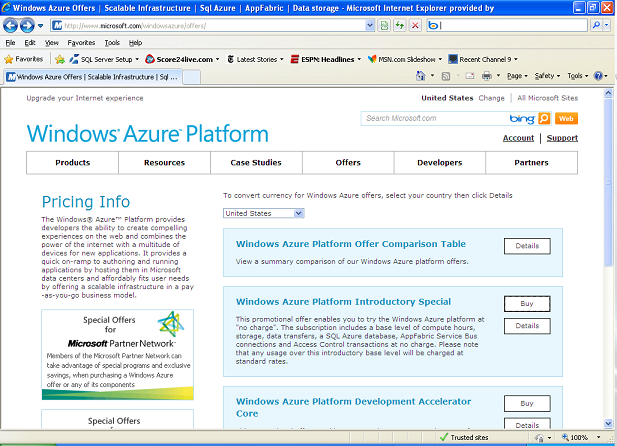Open the Partners navigation tab
Image resolution: width=617 pixels, height=446 pixels.
[532, 163]
